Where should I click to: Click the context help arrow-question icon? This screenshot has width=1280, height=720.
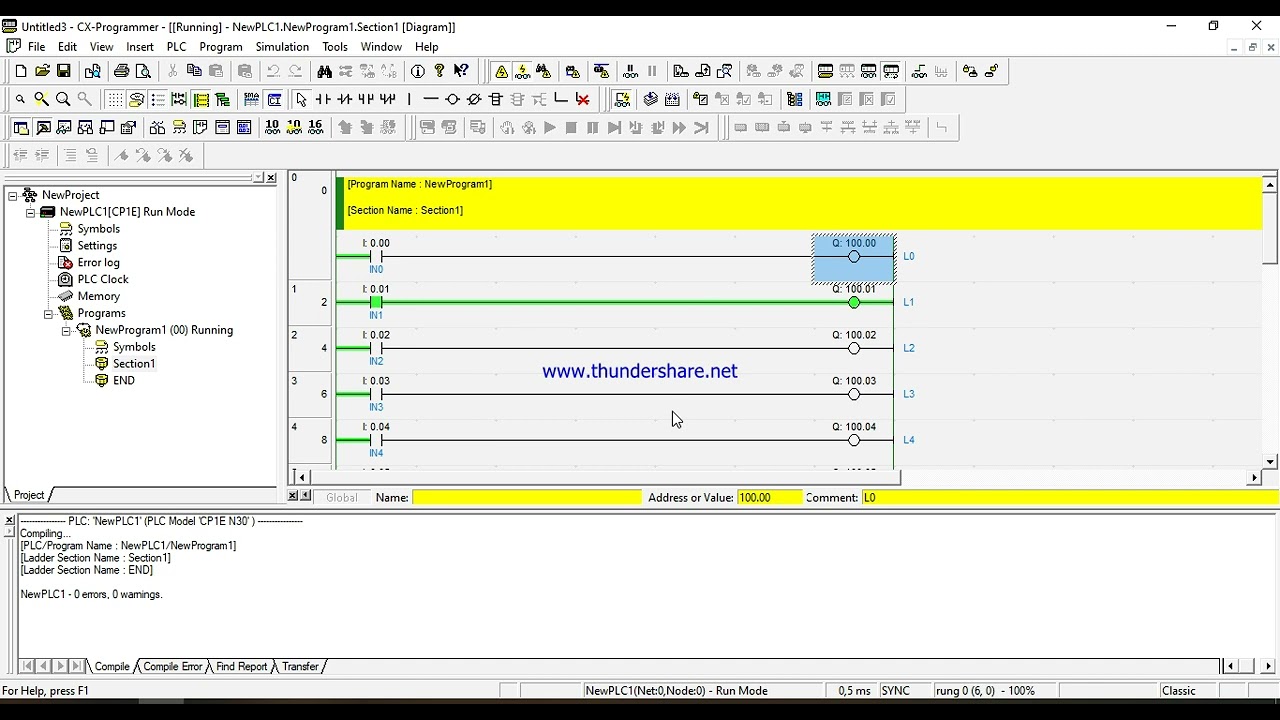point(461,71)
